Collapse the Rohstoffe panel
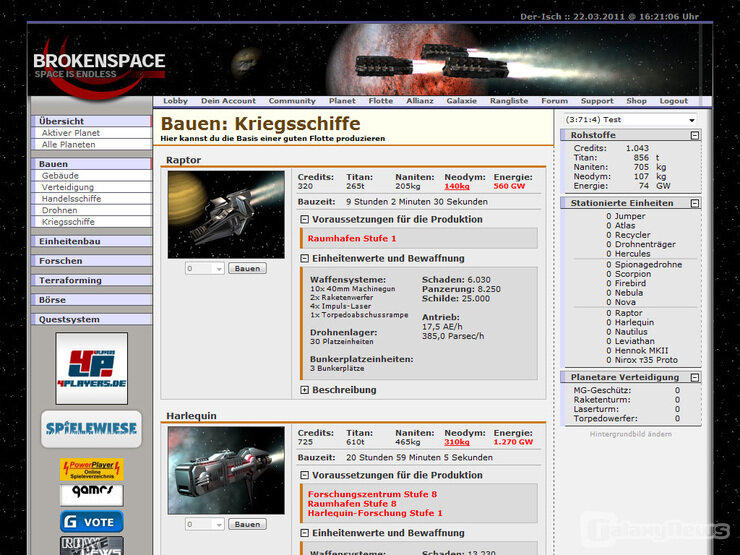This screenshot has width=740, height=555. 695,135
